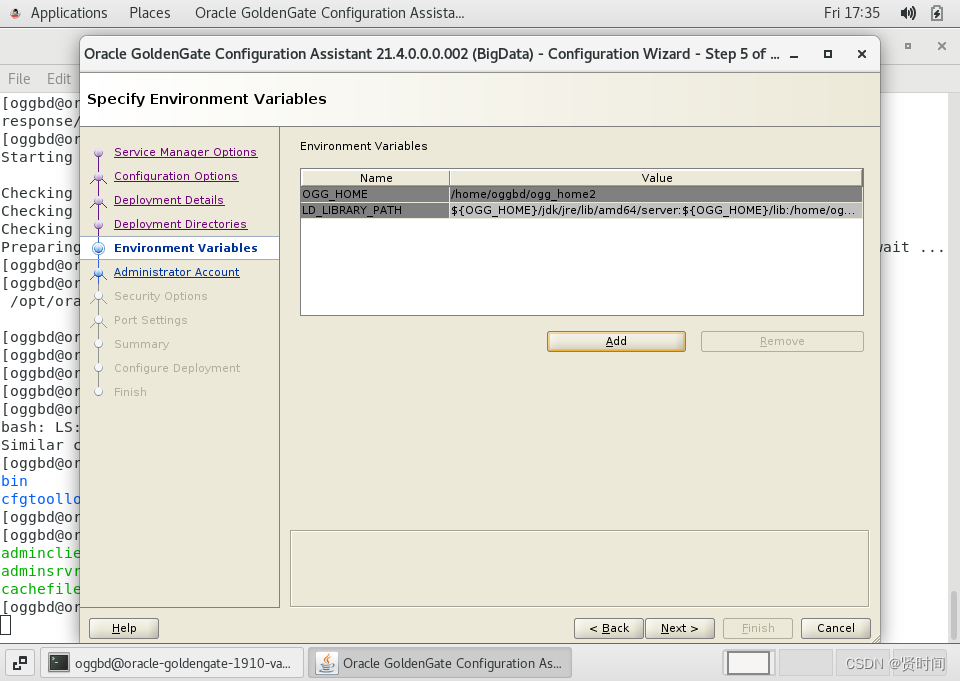Click the Back button
This screenshot has height=681, width=960.
point(609,628)
